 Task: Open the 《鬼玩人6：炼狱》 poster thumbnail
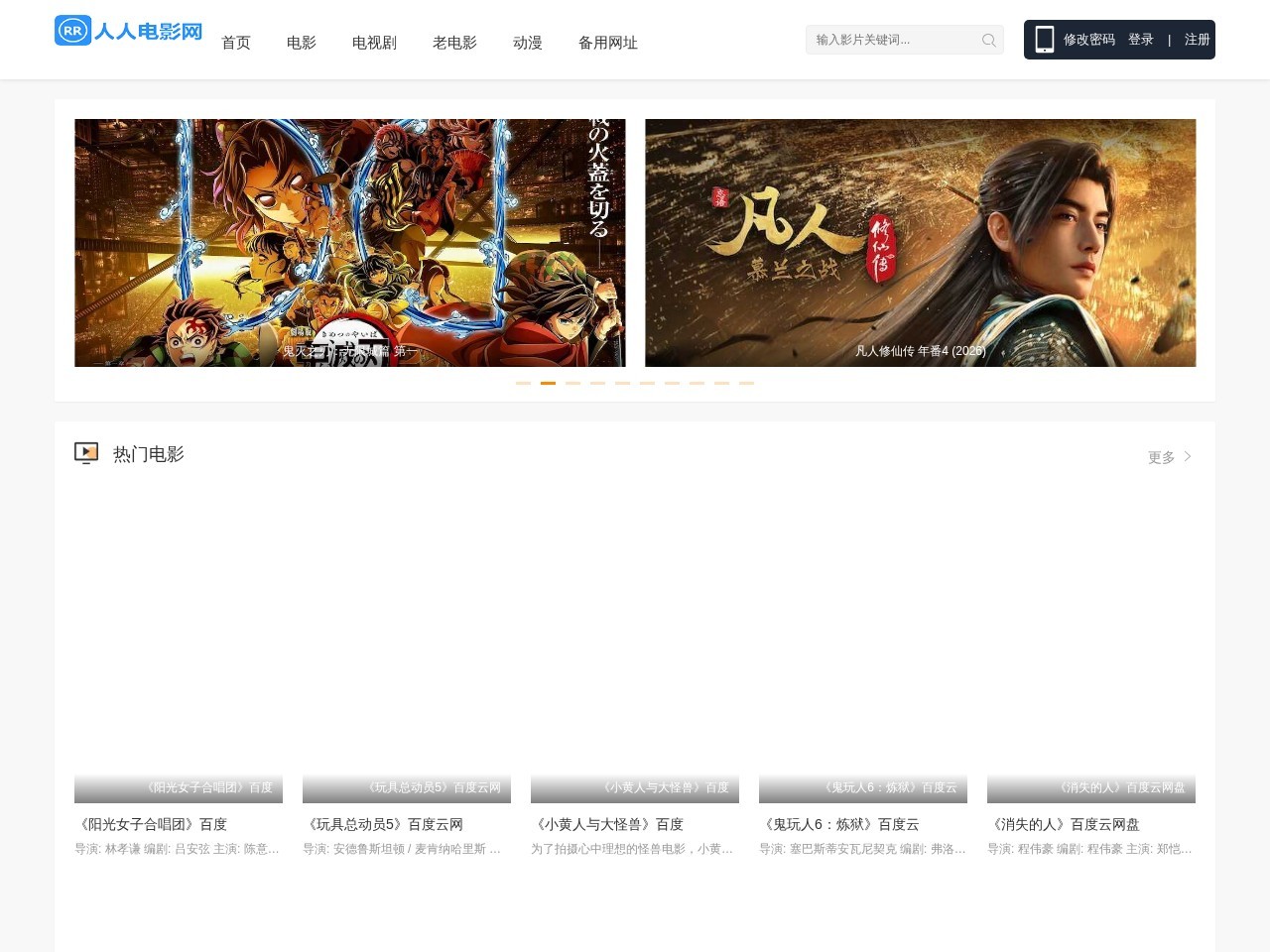click(x=863, y=645)
